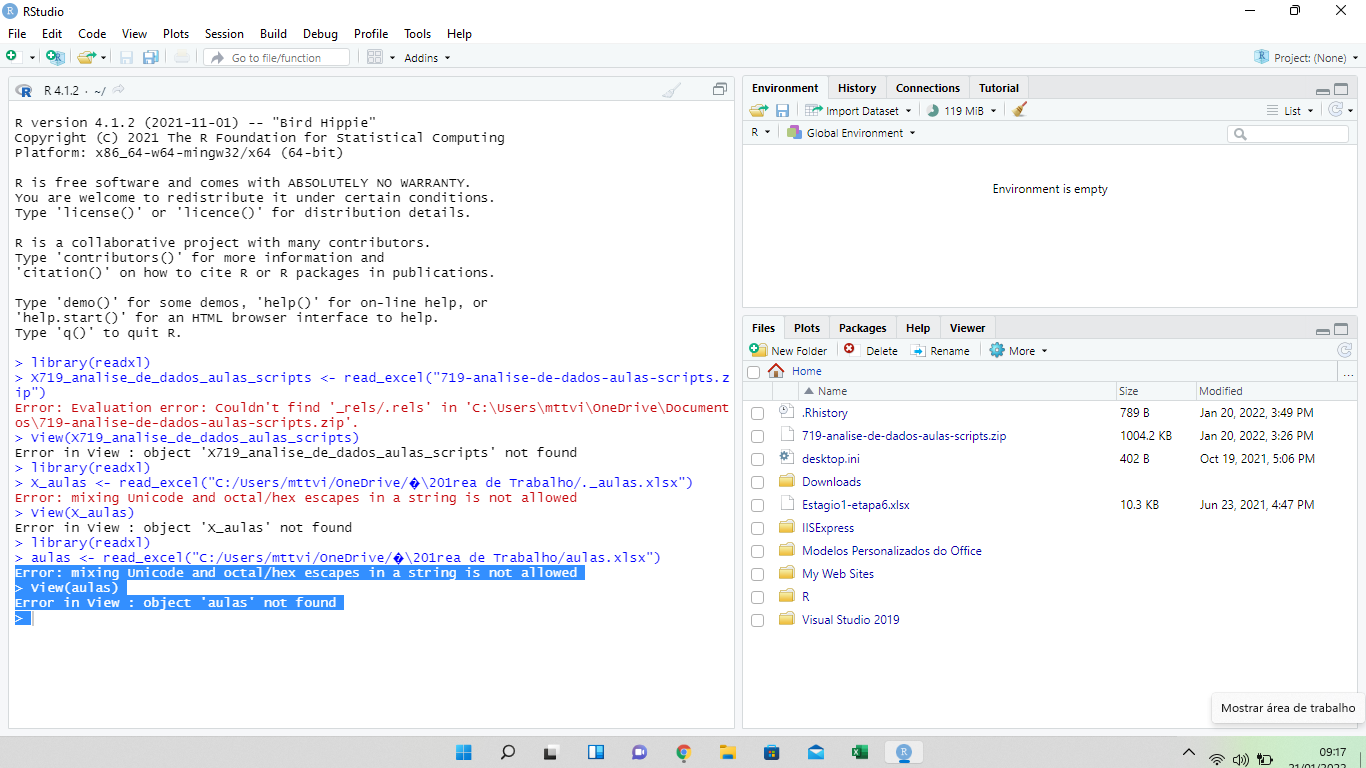This screenshot has height=768, width=1366.
Task: Open the Code menu
Action: (92, 33)
